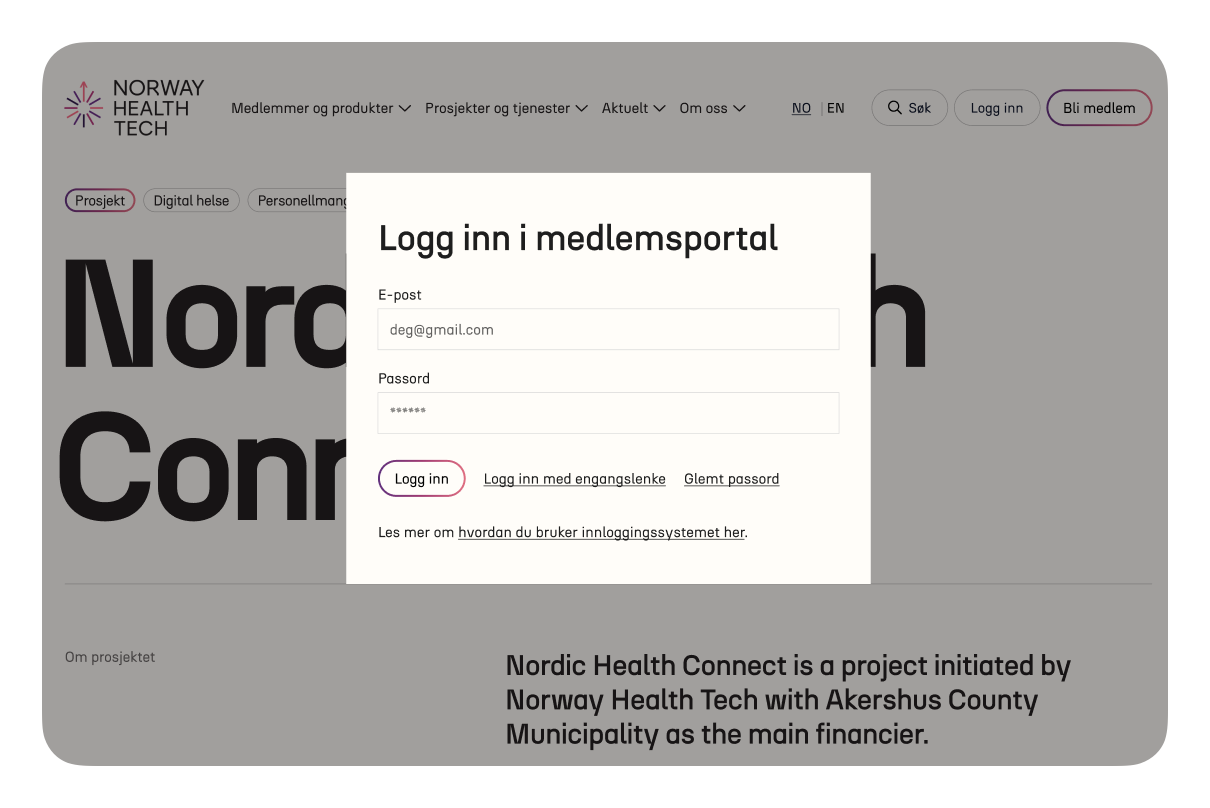This screenshot has height=808, width=1210.
Task: Click the Om prosjektet label
Action: click(x=110, y=657)
